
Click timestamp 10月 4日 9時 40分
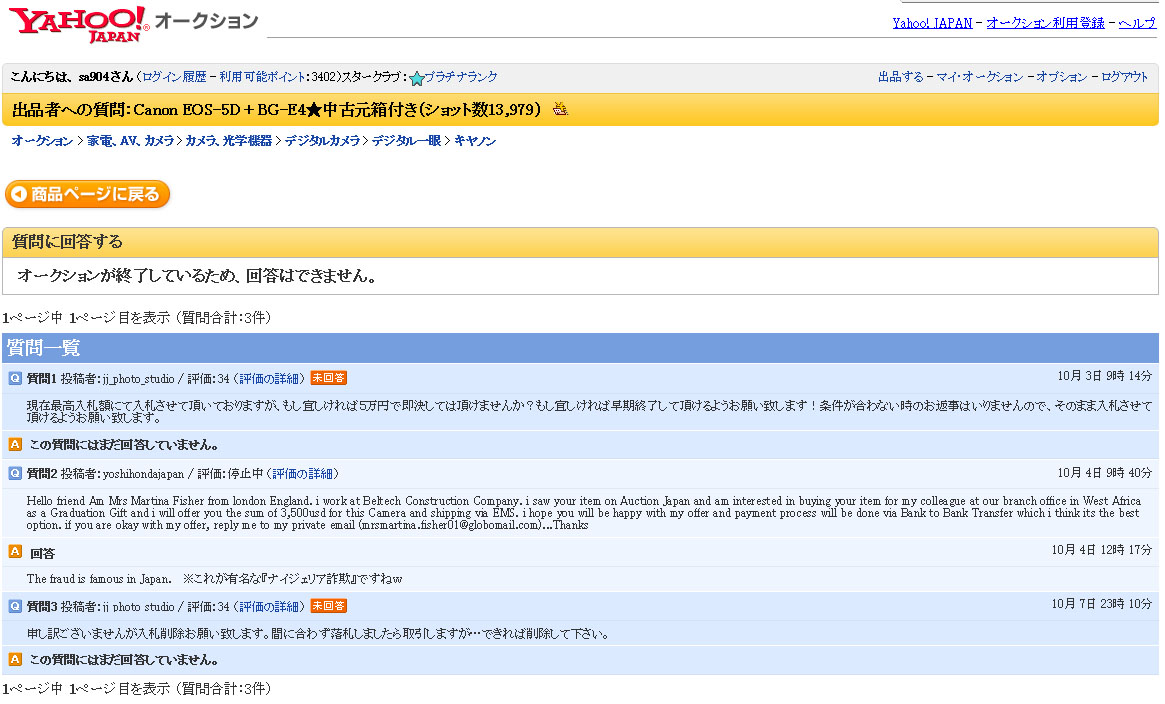click(x=1105, y=473)
